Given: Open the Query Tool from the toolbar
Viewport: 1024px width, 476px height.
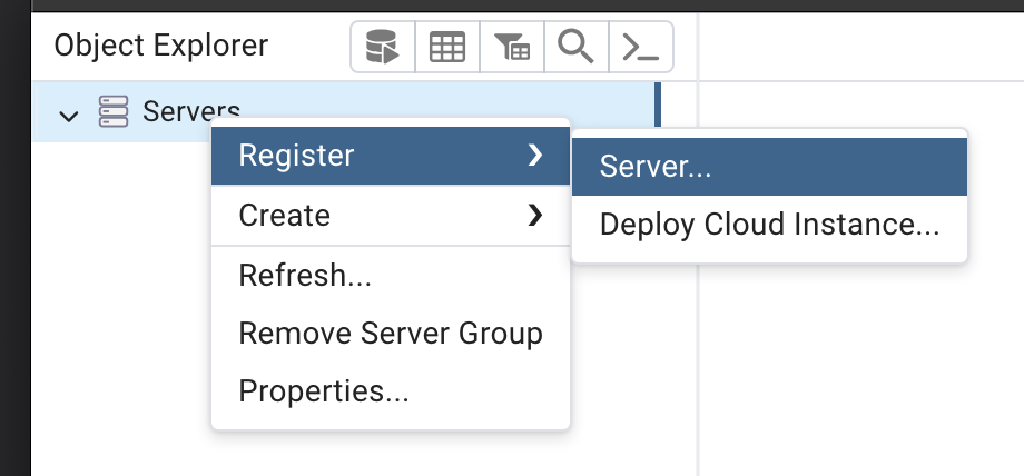Looking at the screenshot, I should (383, 47).
